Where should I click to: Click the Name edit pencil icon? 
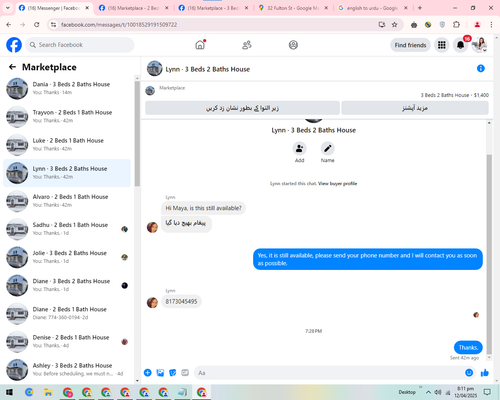click(328, 148)
